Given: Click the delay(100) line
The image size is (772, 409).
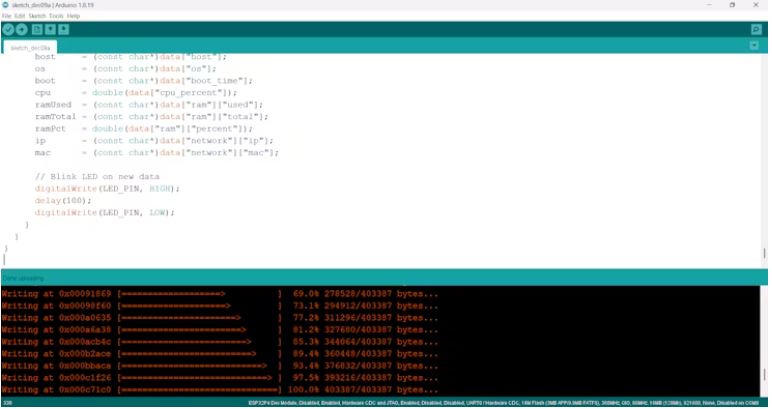Looking at the screenshot, I should click(63, 201).
